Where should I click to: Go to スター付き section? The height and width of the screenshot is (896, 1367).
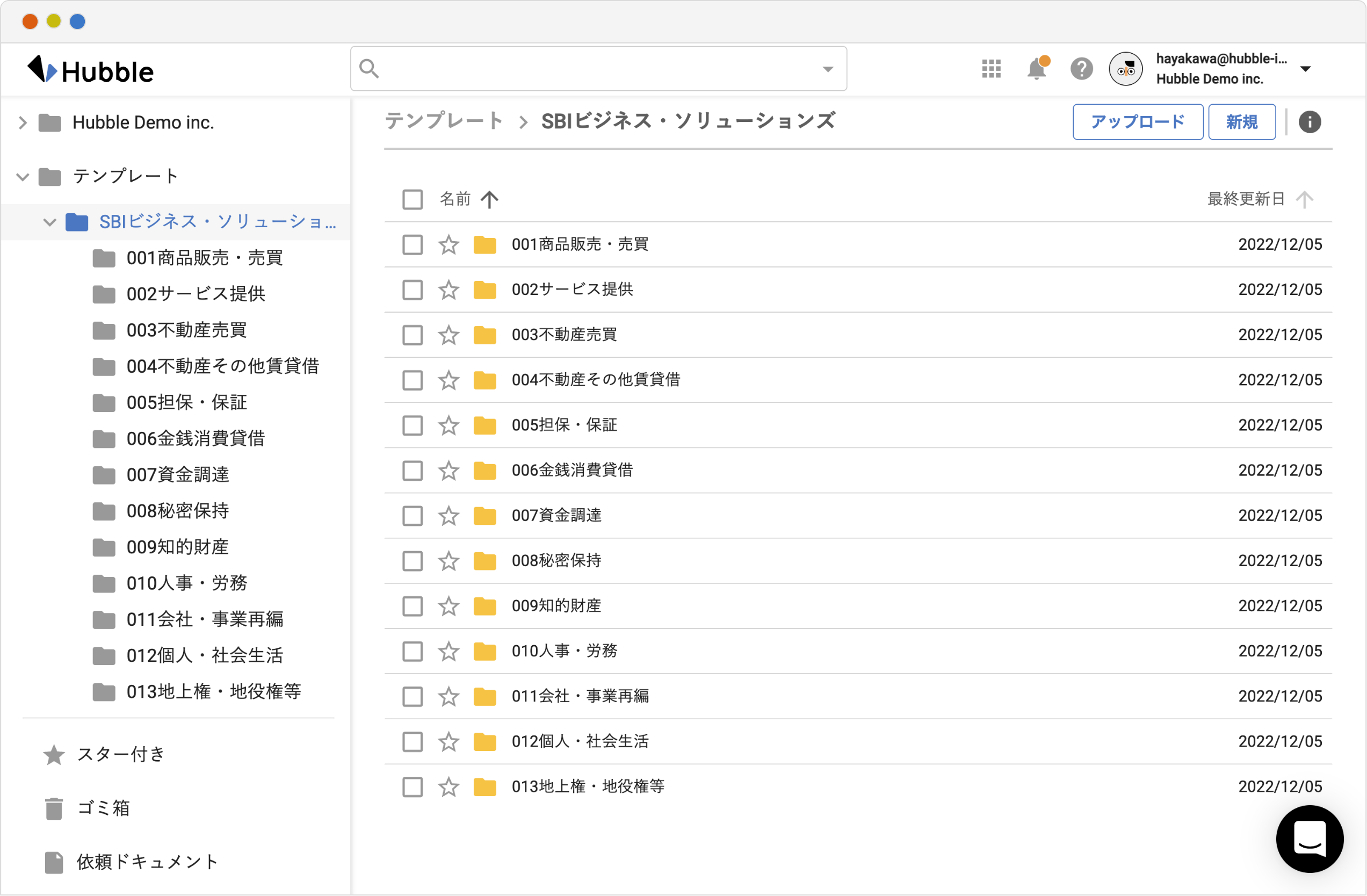point(121,755)
